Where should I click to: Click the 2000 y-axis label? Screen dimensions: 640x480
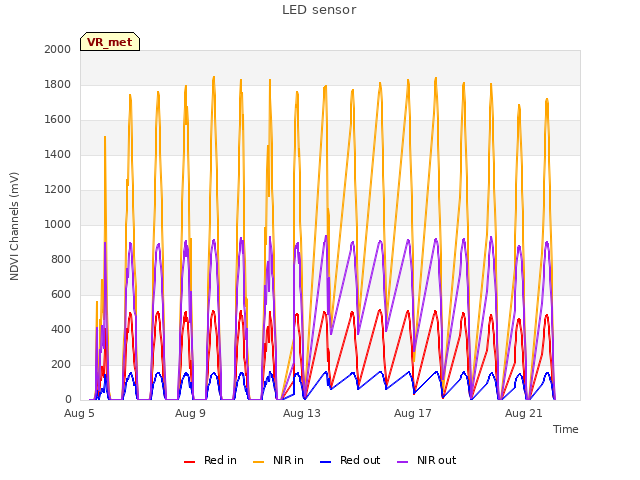click(58, 49)
